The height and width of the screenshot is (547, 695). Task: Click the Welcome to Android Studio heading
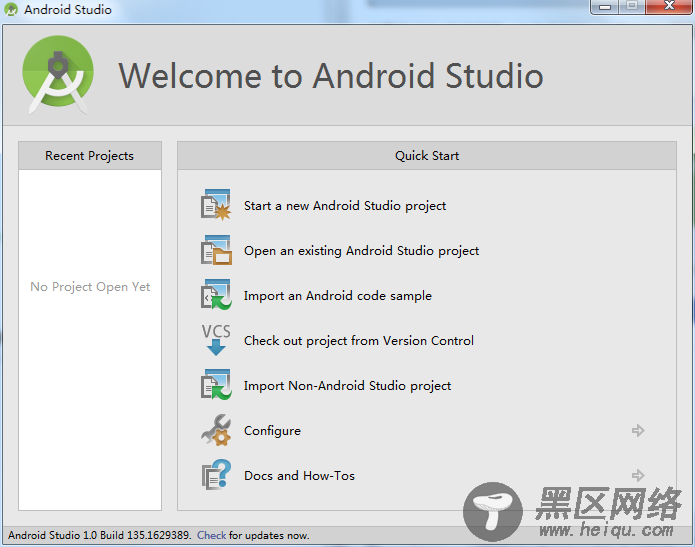point(331,76)
